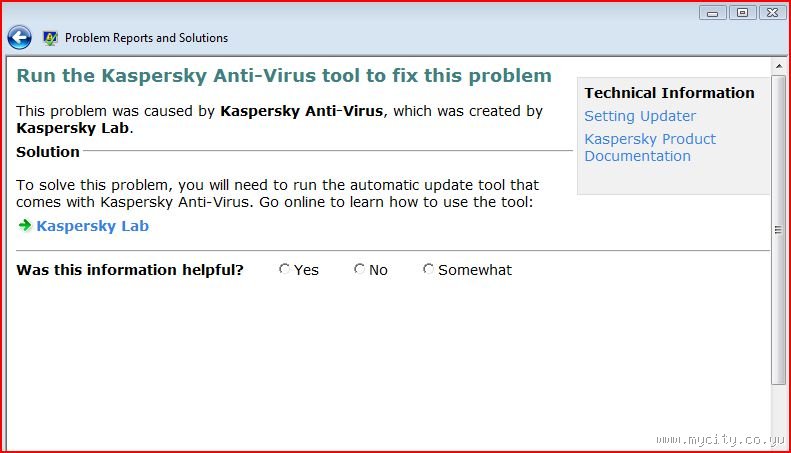
Task: Follow the Kaspersky Lab solution link
Action: click(92, 226)
